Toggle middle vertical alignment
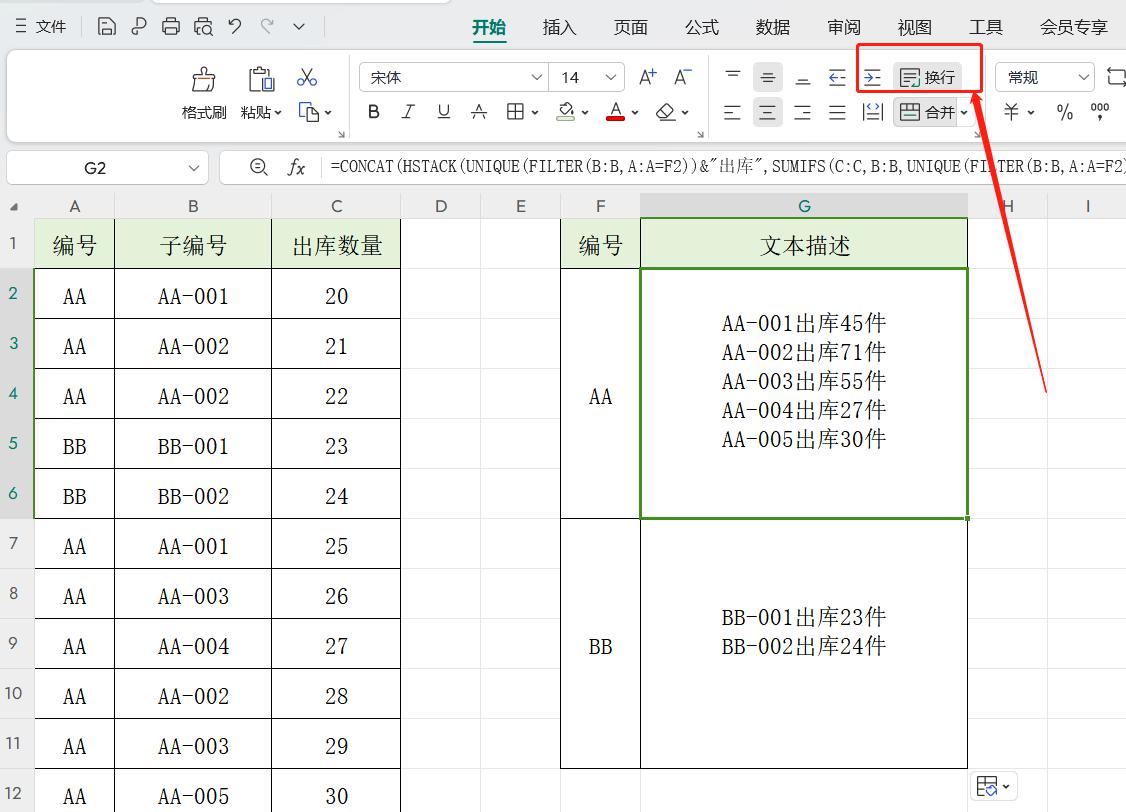Image resolution: width=1126 pixels, height=812 pixels. pyautogui.click(x=768, y=77)
